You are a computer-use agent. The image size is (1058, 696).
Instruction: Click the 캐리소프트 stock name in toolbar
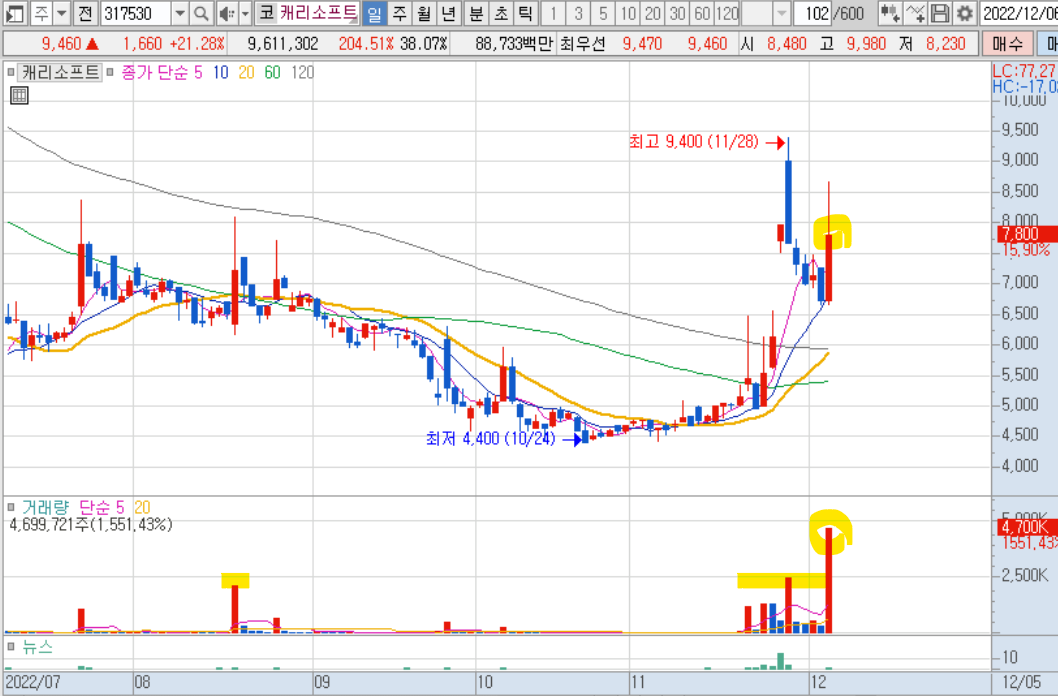[x=318, y=13]
